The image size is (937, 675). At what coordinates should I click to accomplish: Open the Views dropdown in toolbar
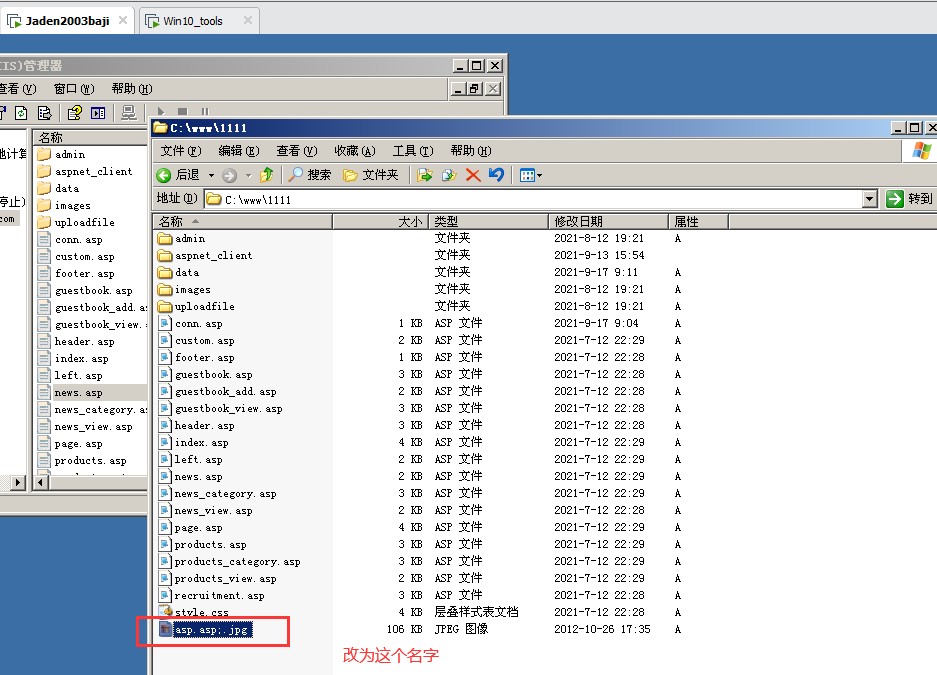(531, 175)
